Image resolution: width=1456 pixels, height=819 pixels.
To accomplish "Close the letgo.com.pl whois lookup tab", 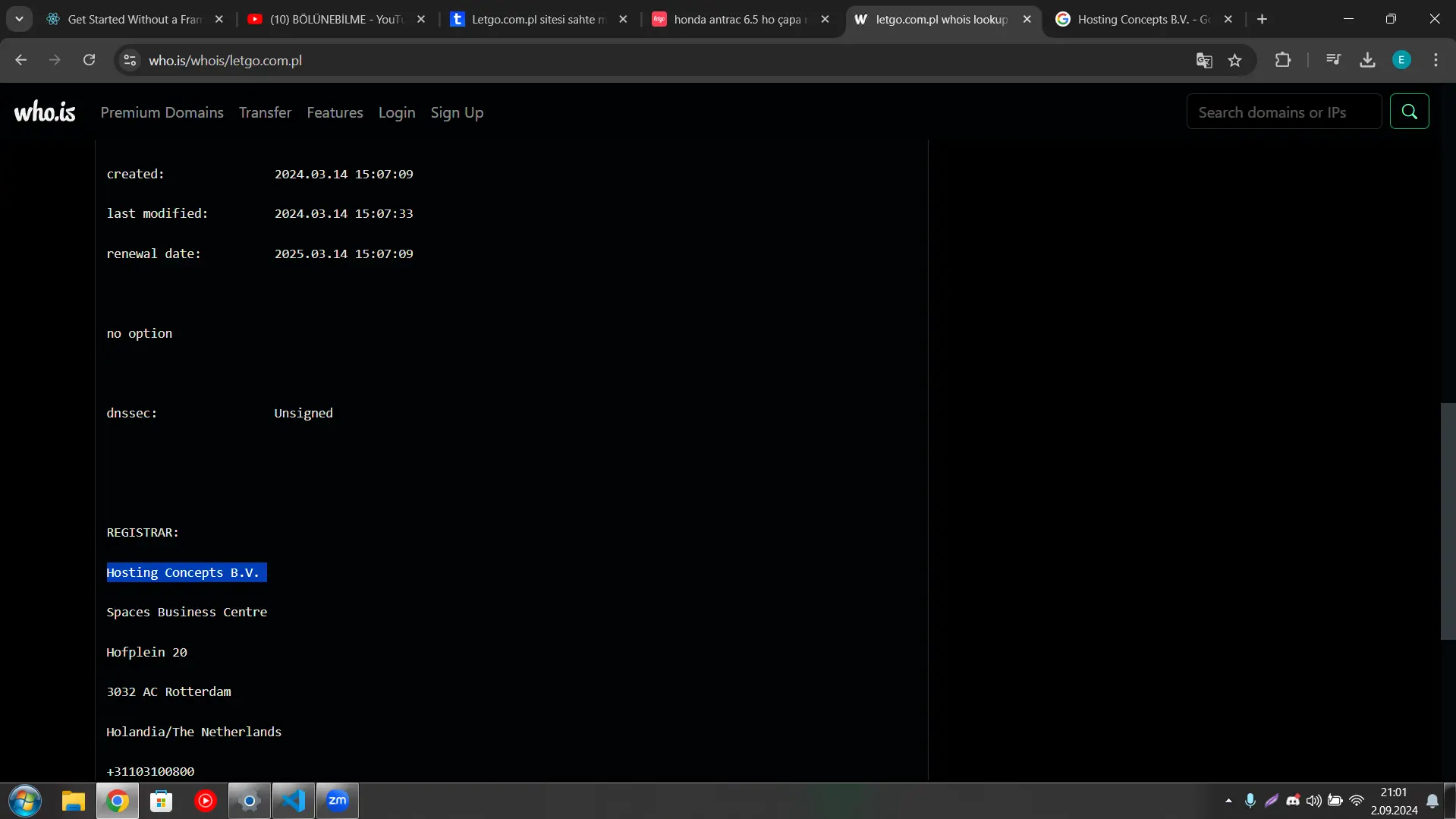I will (x=1027, y=19).
